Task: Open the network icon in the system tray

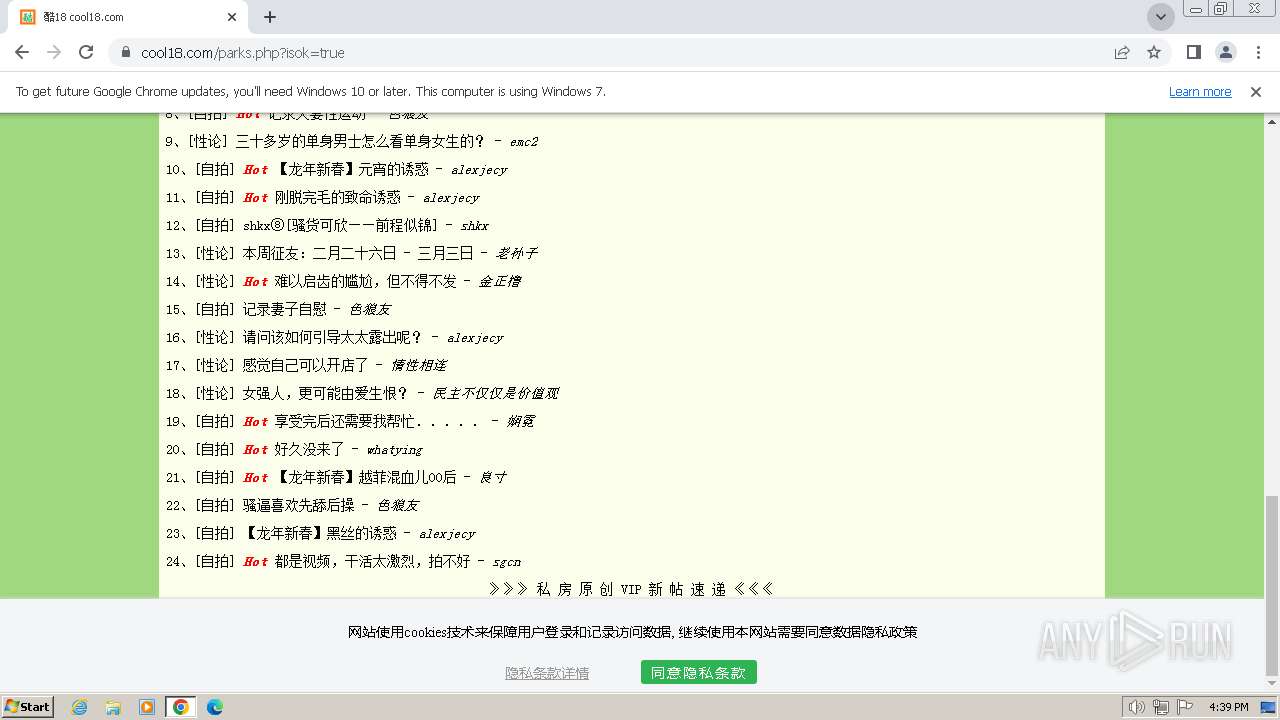Action: pyautogui.click(x=1161, y=707)
